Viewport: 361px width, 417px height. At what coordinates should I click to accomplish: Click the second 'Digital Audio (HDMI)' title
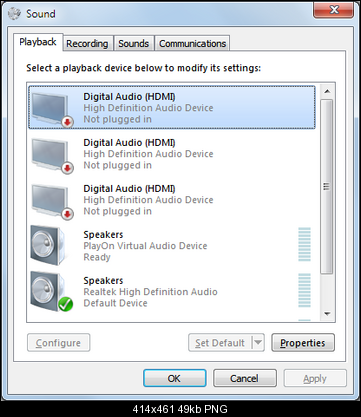129,143
